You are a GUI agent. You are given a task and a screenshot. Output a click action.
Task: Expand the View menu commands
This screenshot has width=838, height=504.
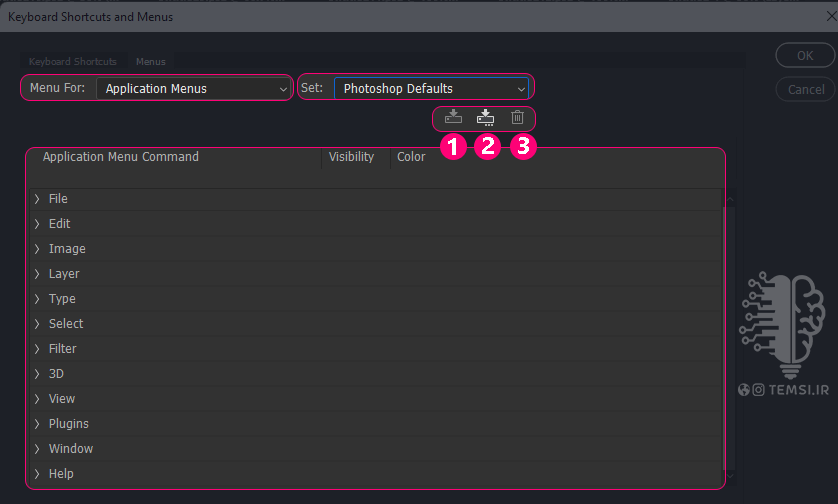(37, 399)
